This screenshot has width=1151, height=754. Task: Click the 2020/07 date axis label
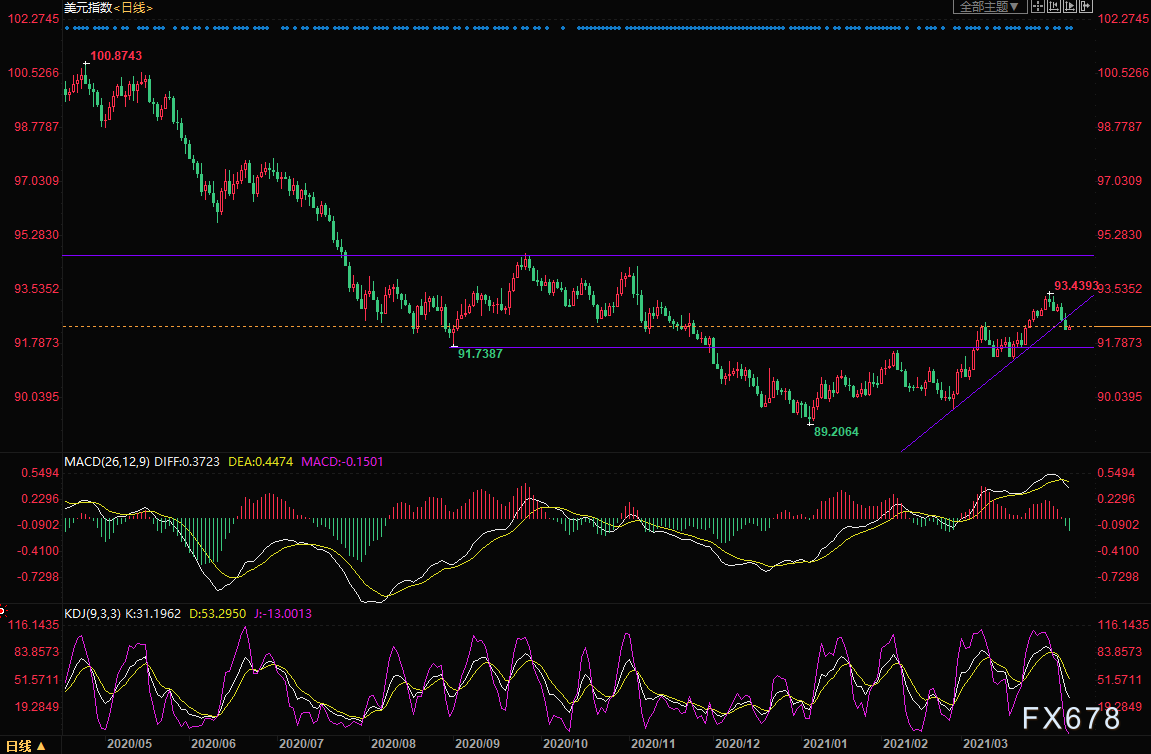(301, 744)
